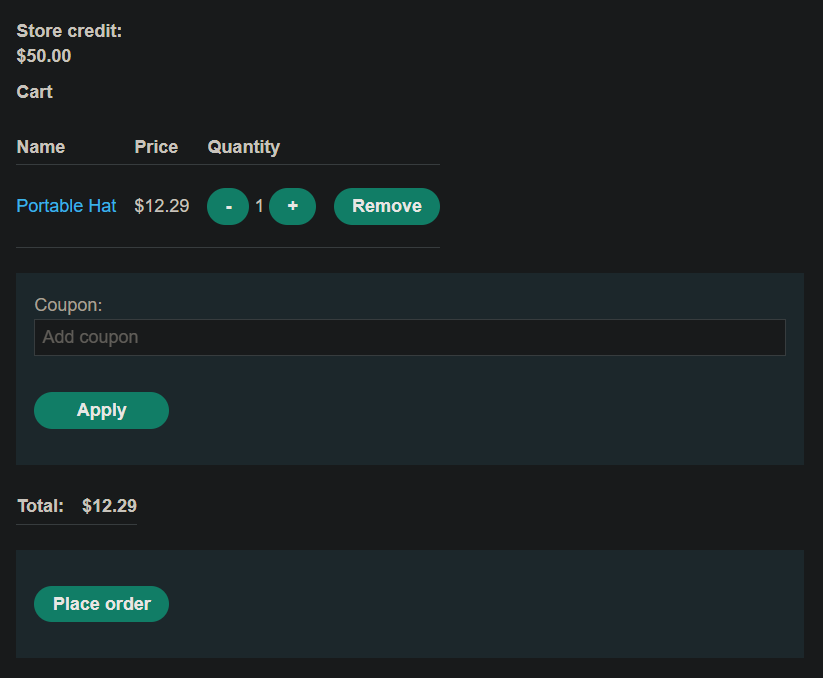Viewport: 823px width, 678px height.
Task: Apply the entered coupon code
Action: [x=101, y=410]
